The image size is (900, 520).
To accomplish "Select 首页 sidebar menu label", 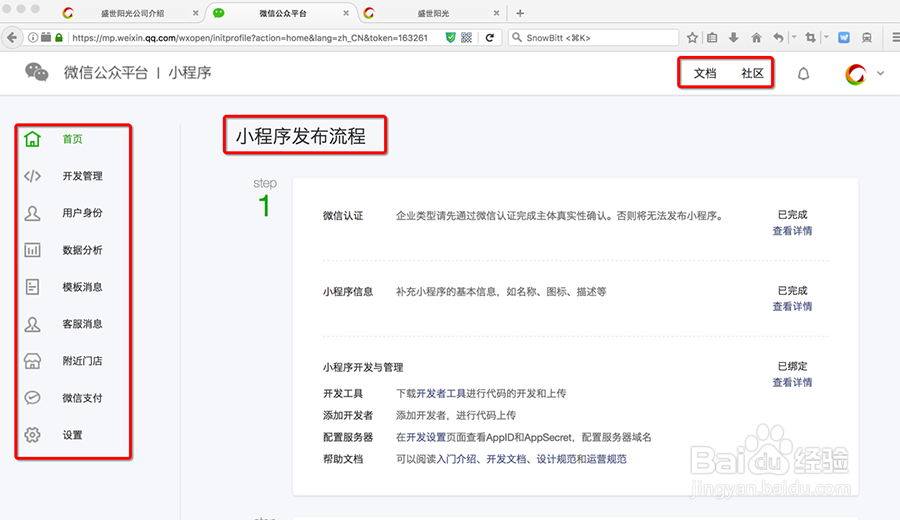I will tap(72, 139).
